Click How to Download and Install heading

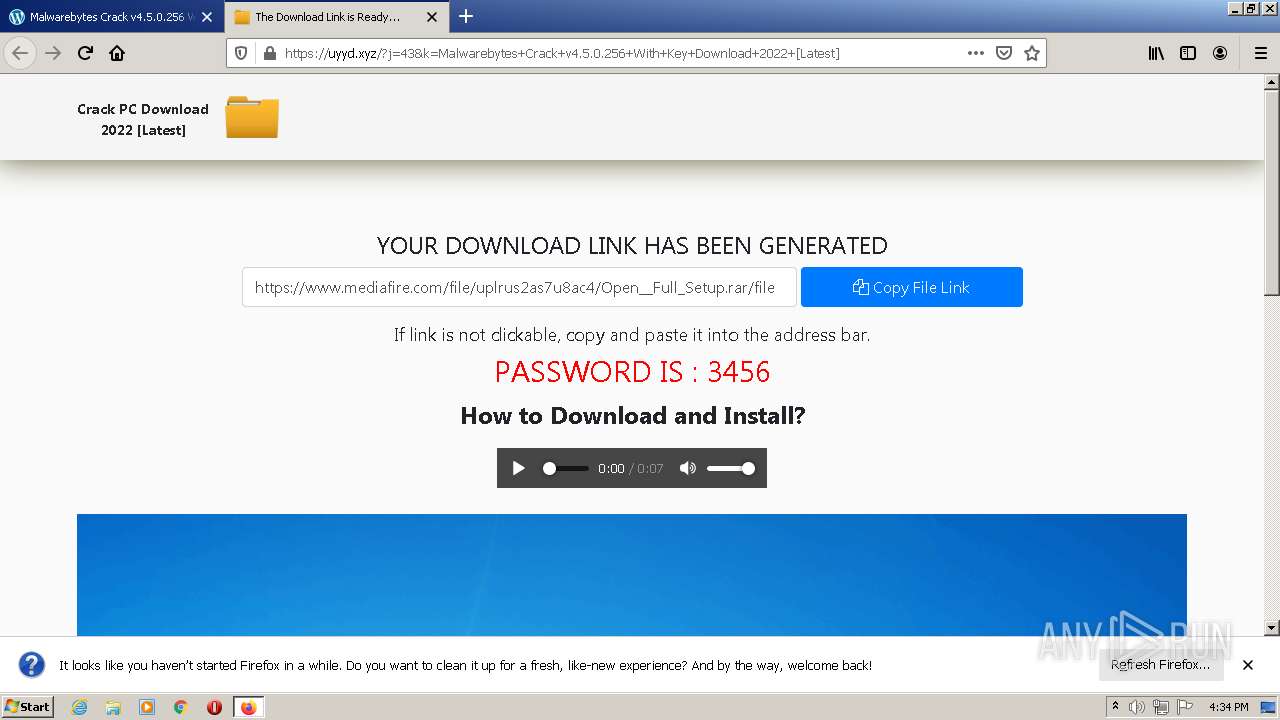pyautogui.click(x=632, y=416)
